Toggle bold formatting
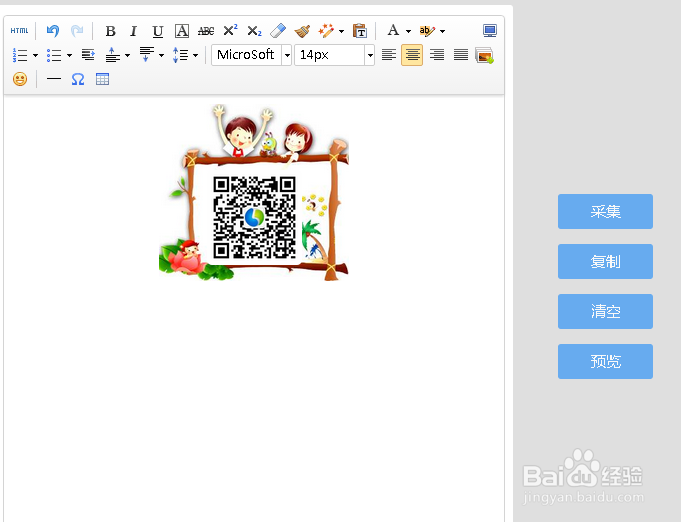Screen dimensions: 681x522 coord(110,31)
